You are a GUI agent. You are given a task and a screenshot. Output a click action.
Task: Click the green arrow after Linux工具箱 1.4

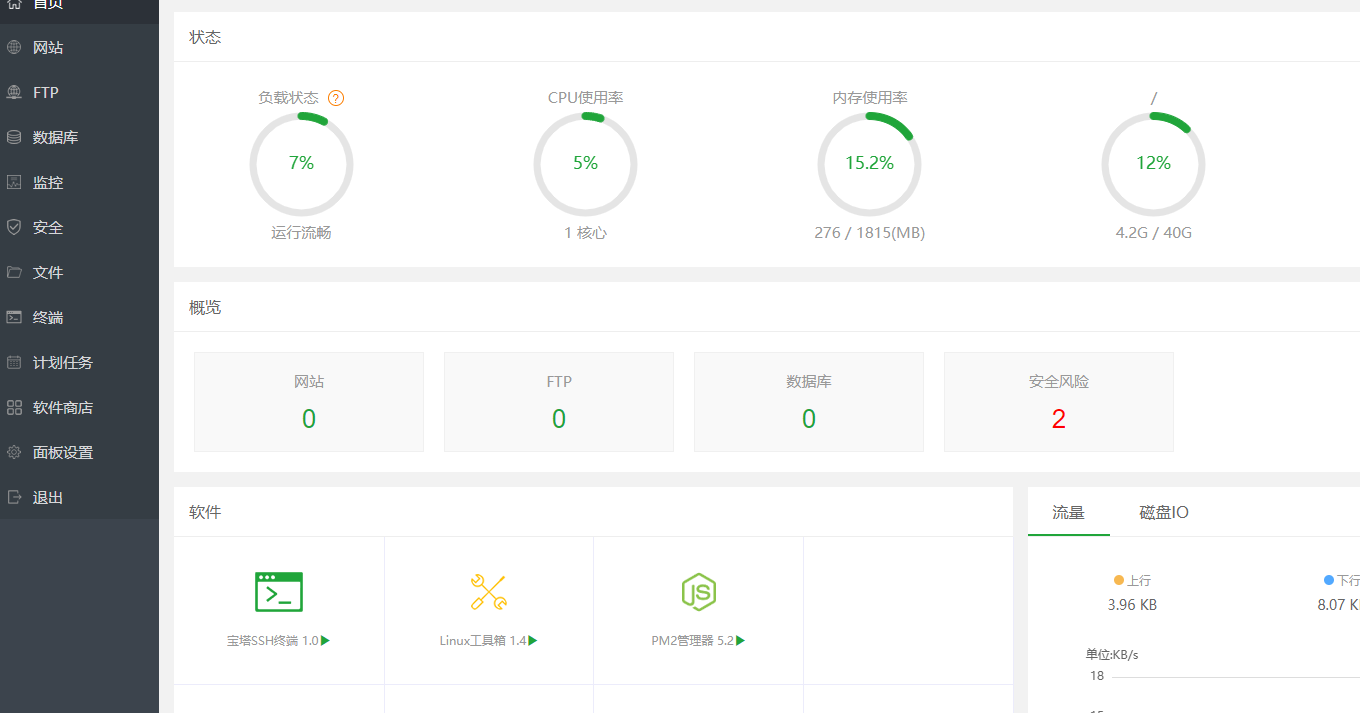tap(533, 640)
